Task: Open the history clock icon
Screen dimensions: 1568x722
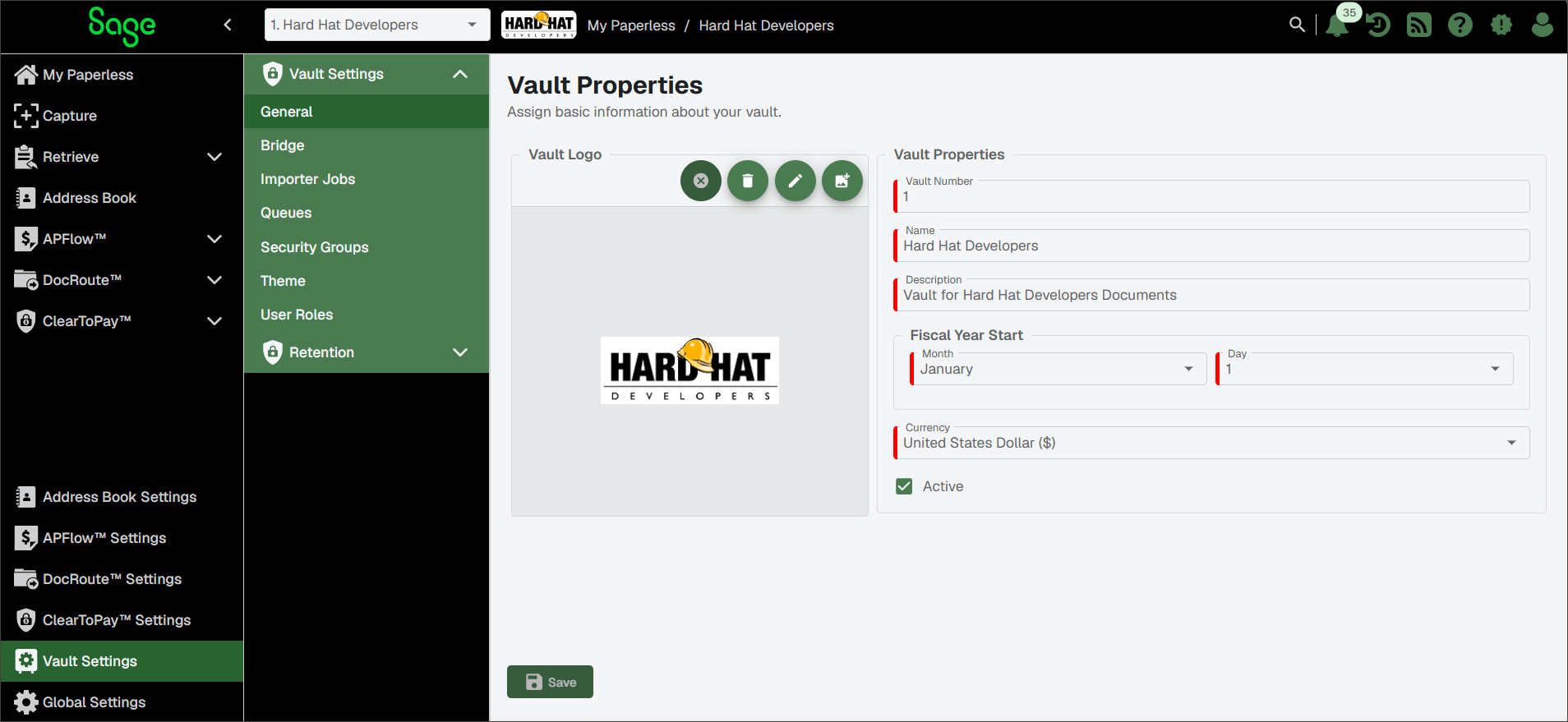Action: click(1378, 25)
